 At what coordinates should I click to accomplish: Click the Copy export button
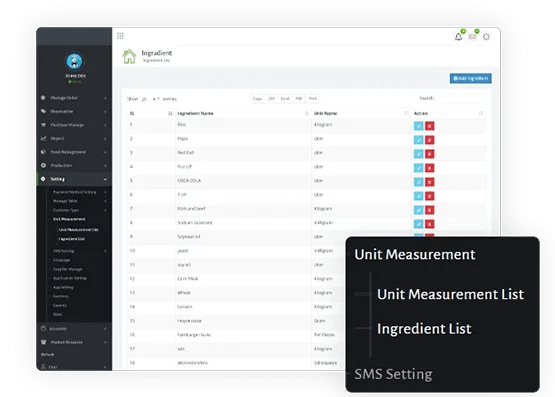point(257,99)
